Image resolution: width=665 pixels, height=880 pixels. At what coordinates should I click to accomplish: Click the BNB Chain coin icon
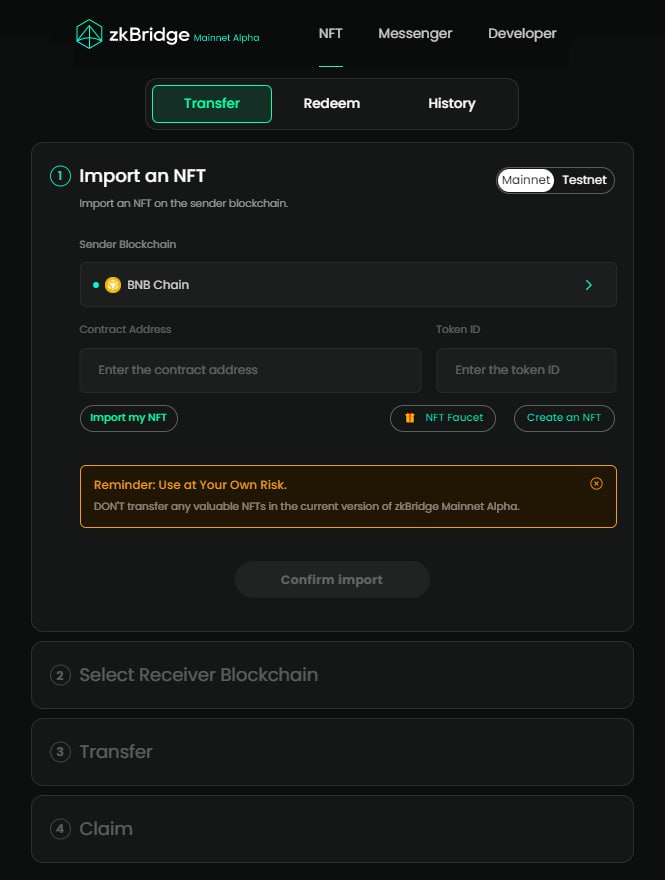pos(113,285)
